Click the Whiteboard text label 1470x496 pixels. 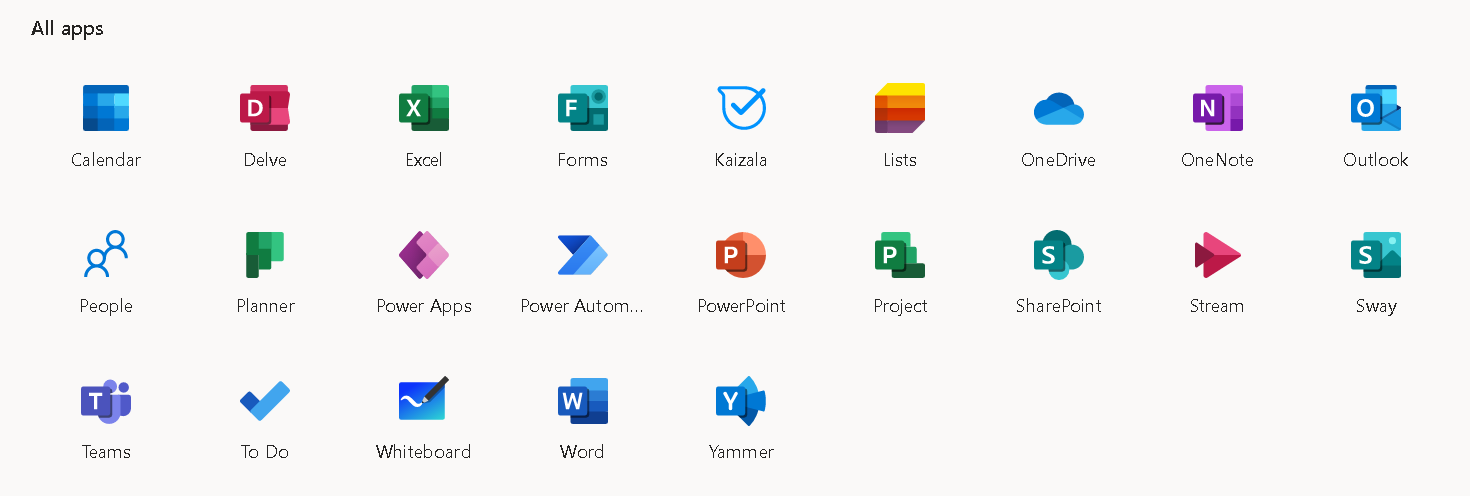(x=424, y=452)
